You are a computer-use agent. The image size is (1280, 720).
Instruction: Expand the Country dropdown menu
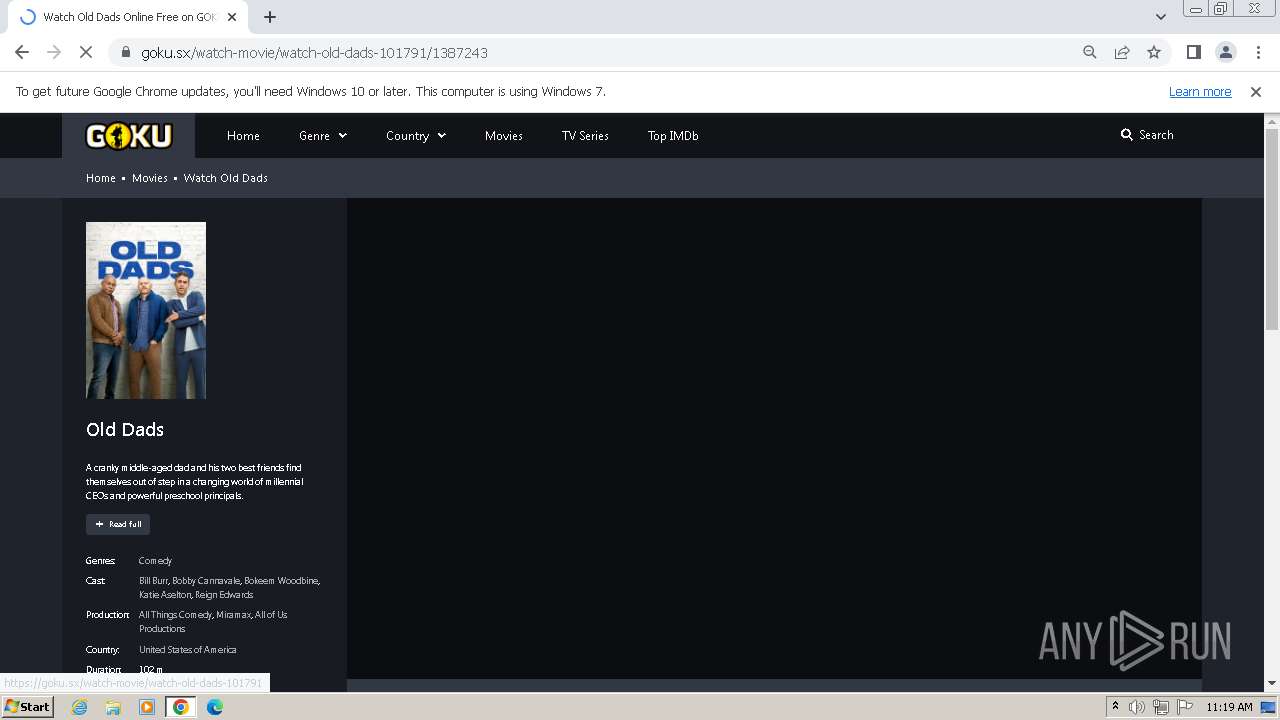pos(416,135)
